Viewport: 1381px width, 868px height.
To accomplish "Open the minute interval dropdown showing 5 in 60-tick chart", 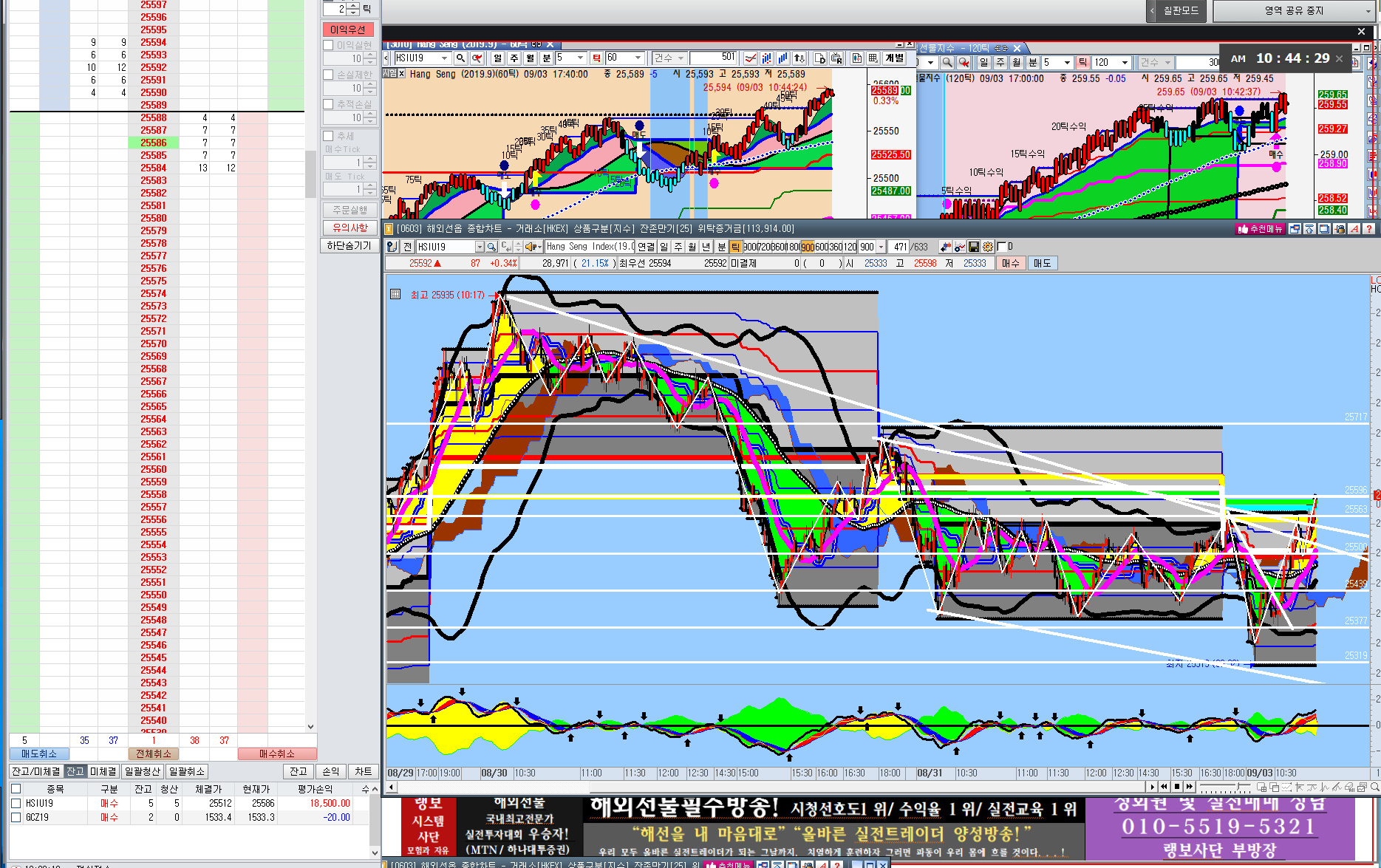I will 581,58.
